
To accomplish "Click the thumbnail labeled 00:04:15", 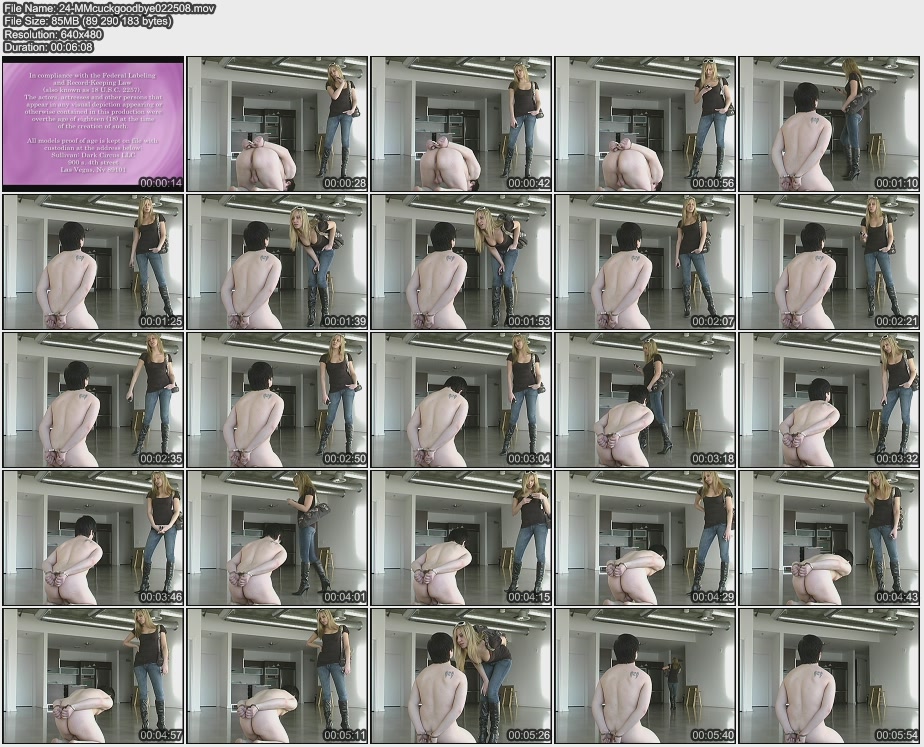I will (461, 537).
